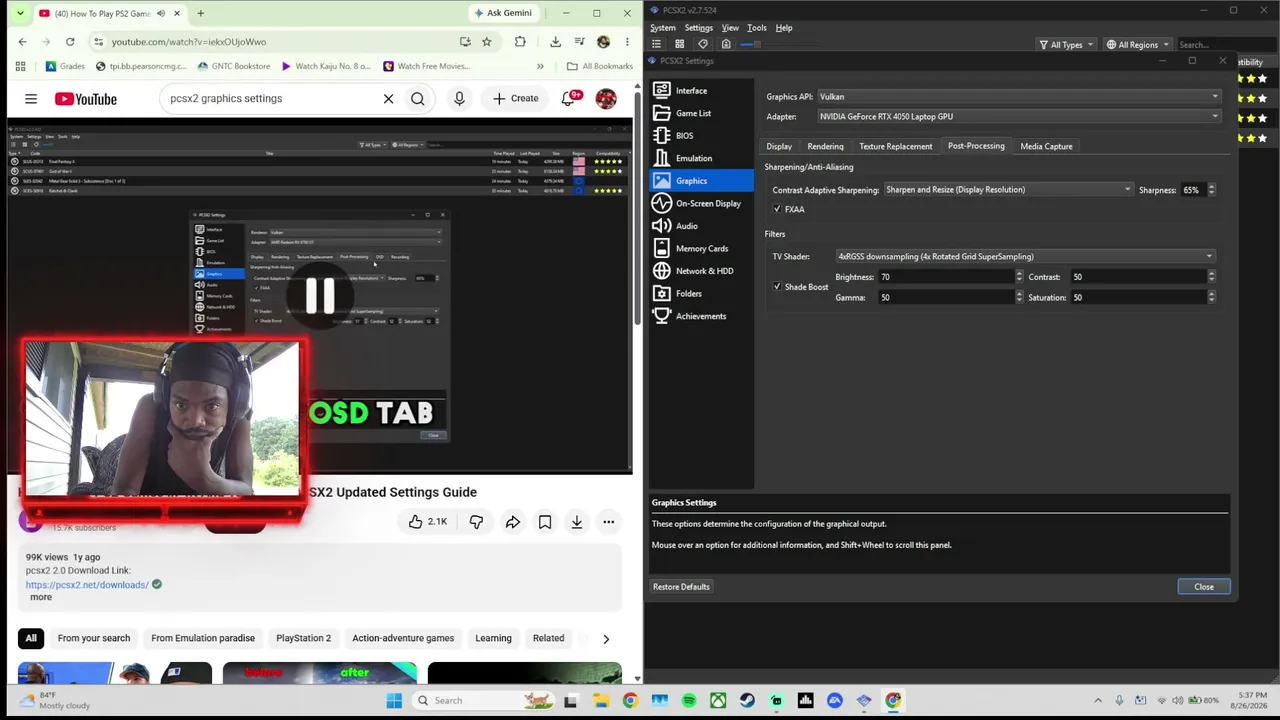1280x720 pixels.
Task: Open the Adapter dropdown
Action: tap(1019, 117)
